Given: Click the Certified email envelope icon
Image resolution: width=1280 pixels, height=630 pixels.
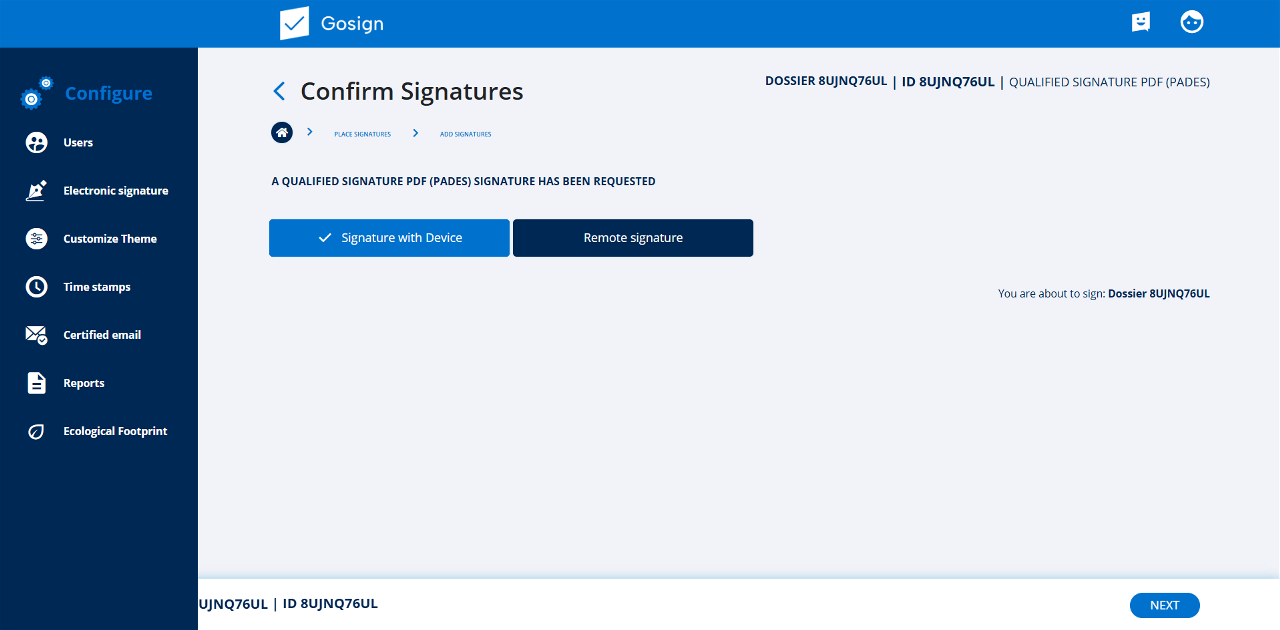Looking at the screenshot, I should (x=36, y=335).
